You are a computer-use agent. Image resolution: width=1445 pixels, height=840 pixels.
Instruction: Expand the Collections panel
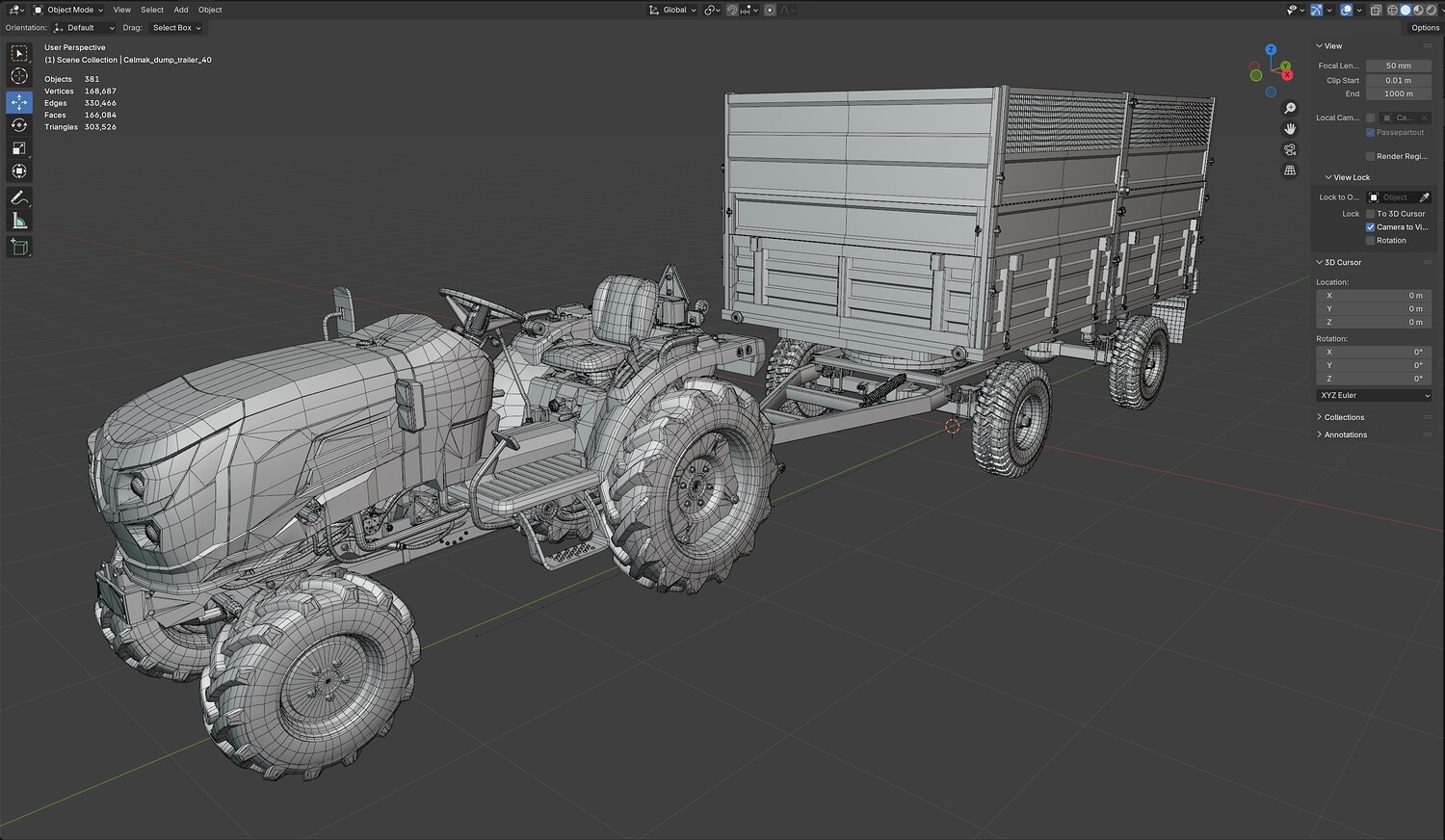(1343, 417)
